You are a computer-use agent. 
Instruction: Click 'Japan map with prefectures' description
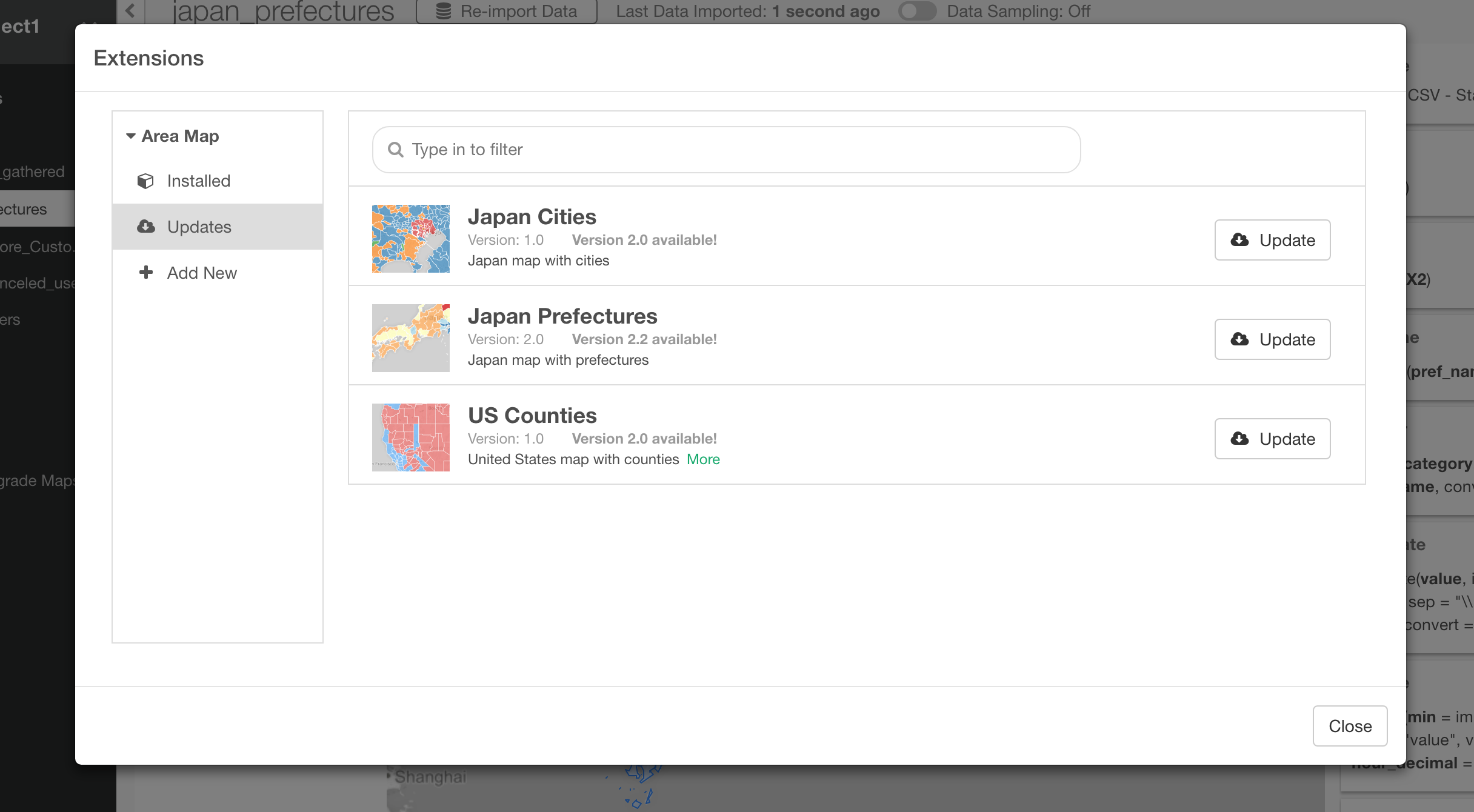[x=558, y=360]
